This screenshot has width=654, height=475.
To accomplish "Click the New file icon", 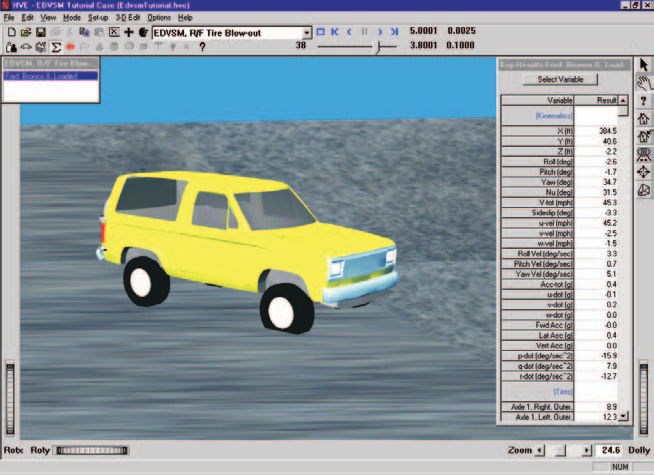I will pyautogui.click(x=12, y=32).
